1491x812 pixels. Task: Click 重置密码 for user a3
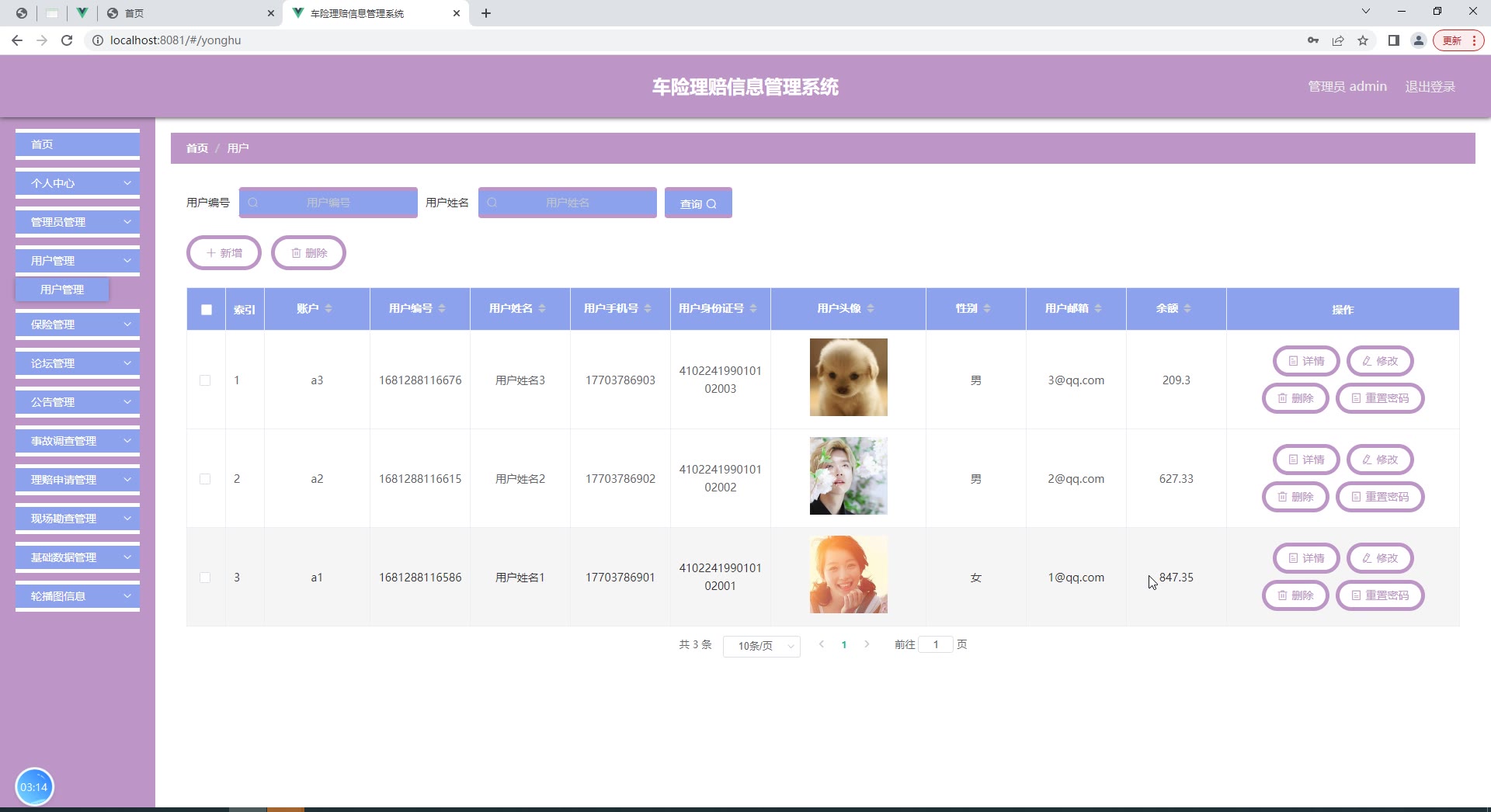coord(1380,398)
